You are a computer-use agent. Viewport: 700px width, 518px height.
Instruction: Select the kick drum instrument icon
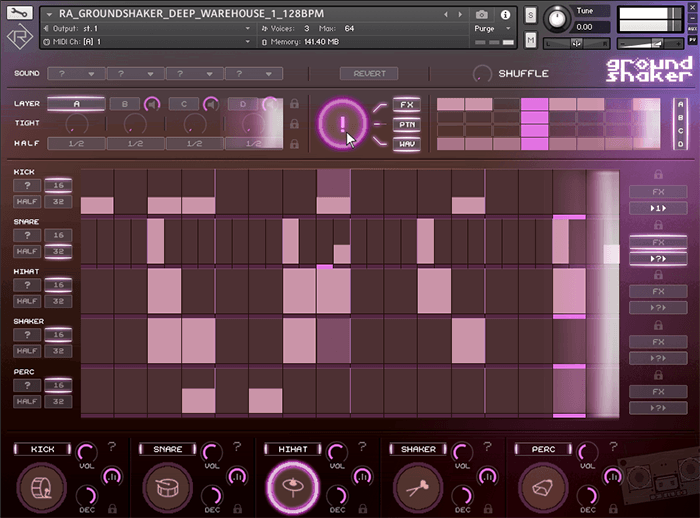(x=42, y=487)
